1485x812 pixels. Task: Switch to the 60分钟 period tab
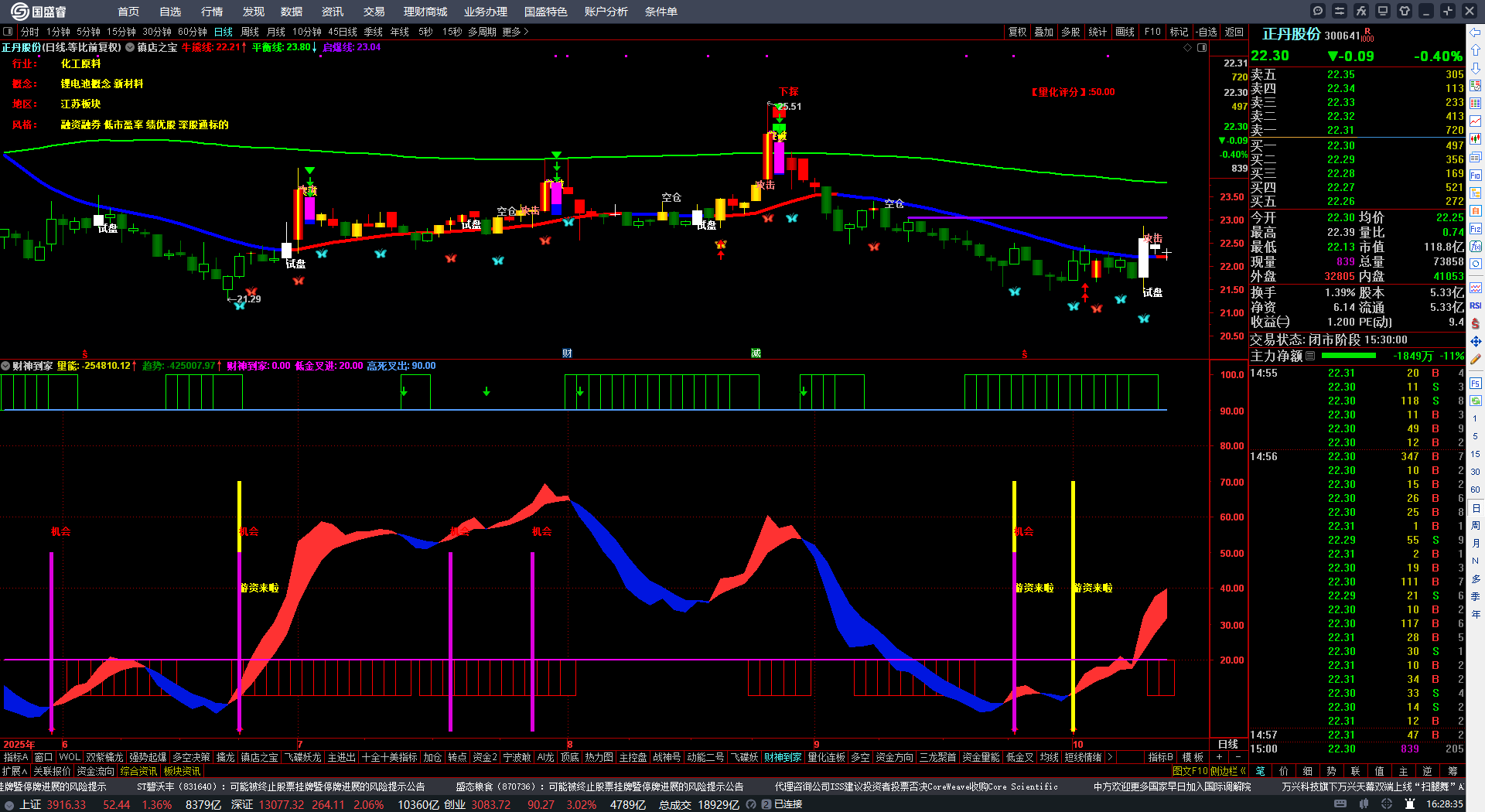(x=193, y=32)
